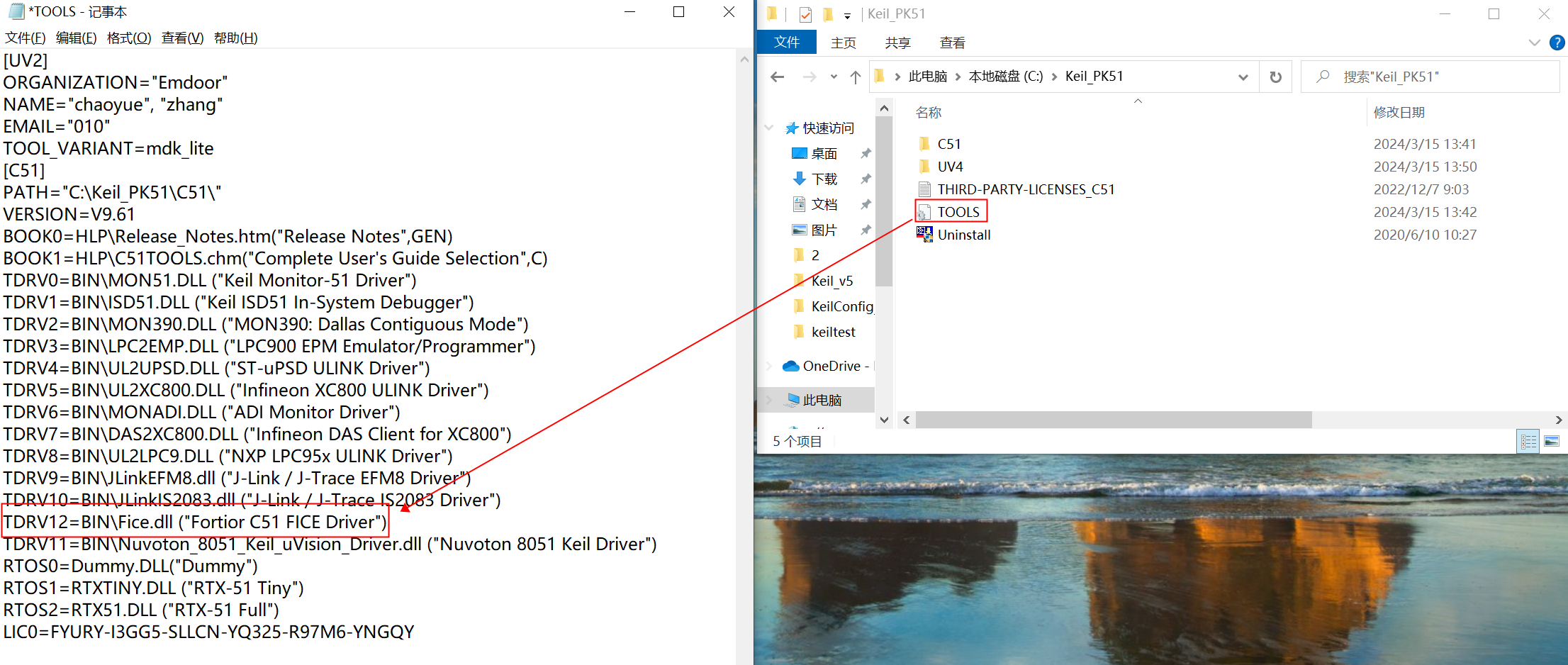The width and height of the screenshot is (1568, 665).
Task: Sort files by 修改日期 column header
Action: [1399, 113]
